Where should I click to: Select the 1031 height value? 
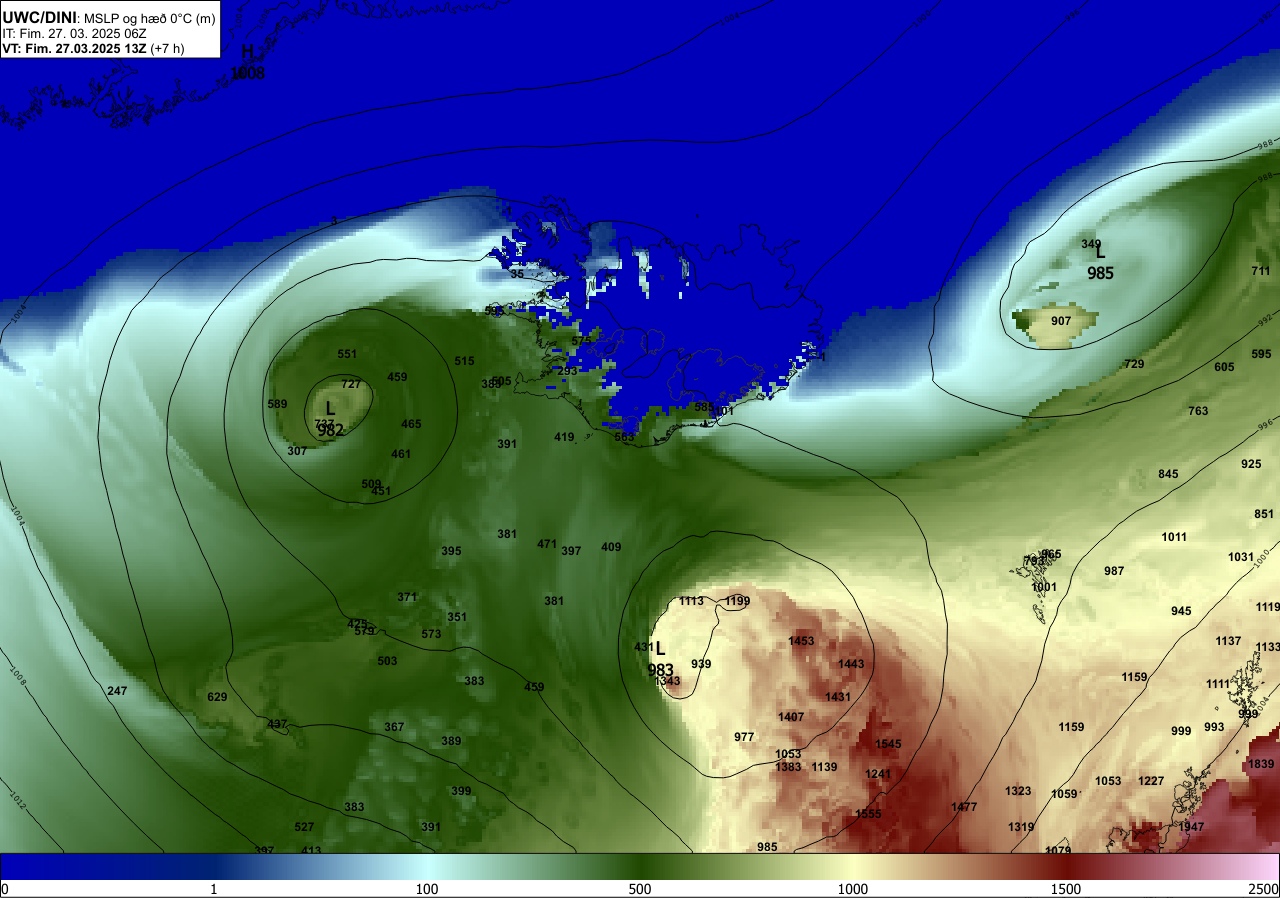1241,557
